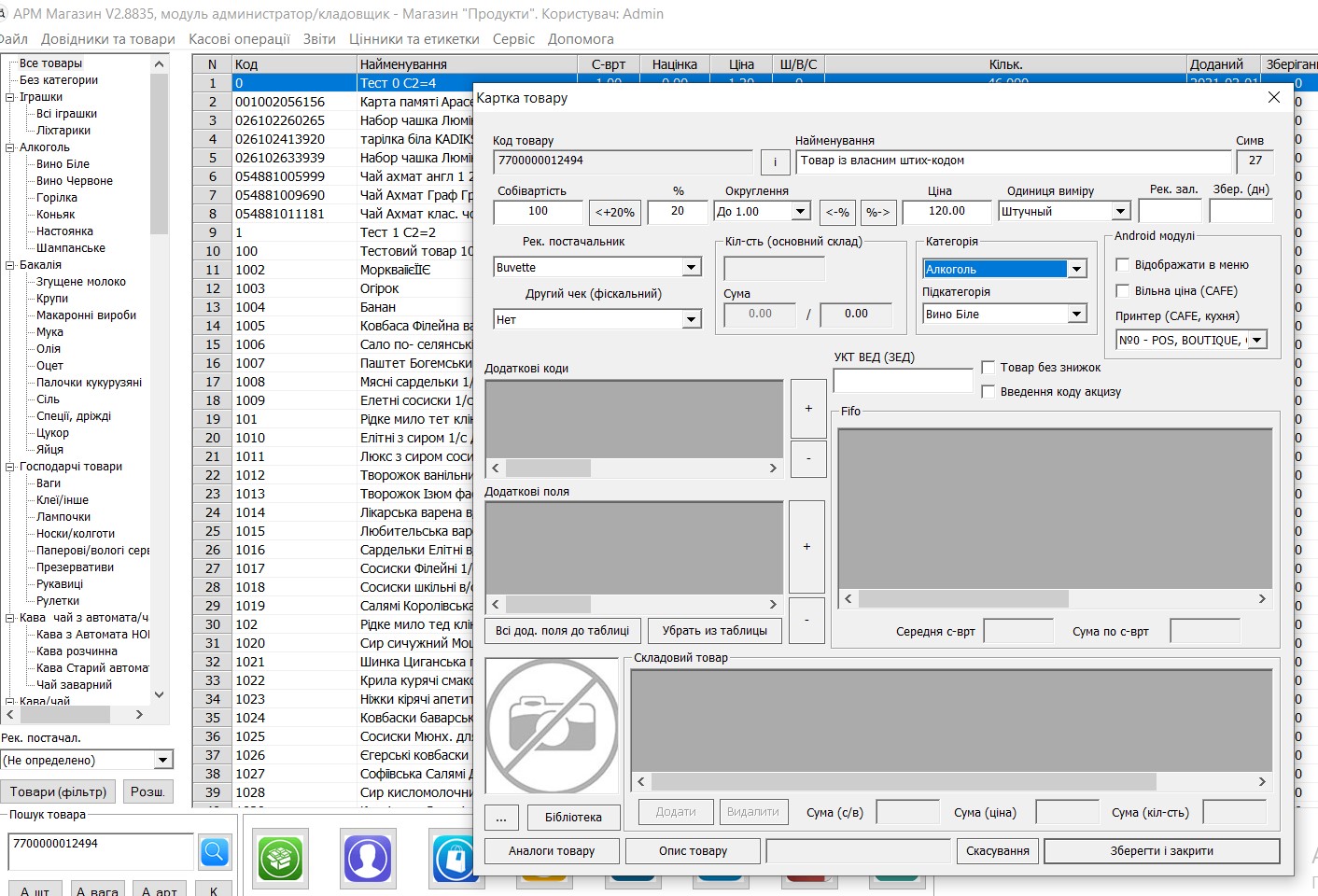Select table row with code 026102260265
Screen dimensions: 1318x896
click(x=333, y=120)
